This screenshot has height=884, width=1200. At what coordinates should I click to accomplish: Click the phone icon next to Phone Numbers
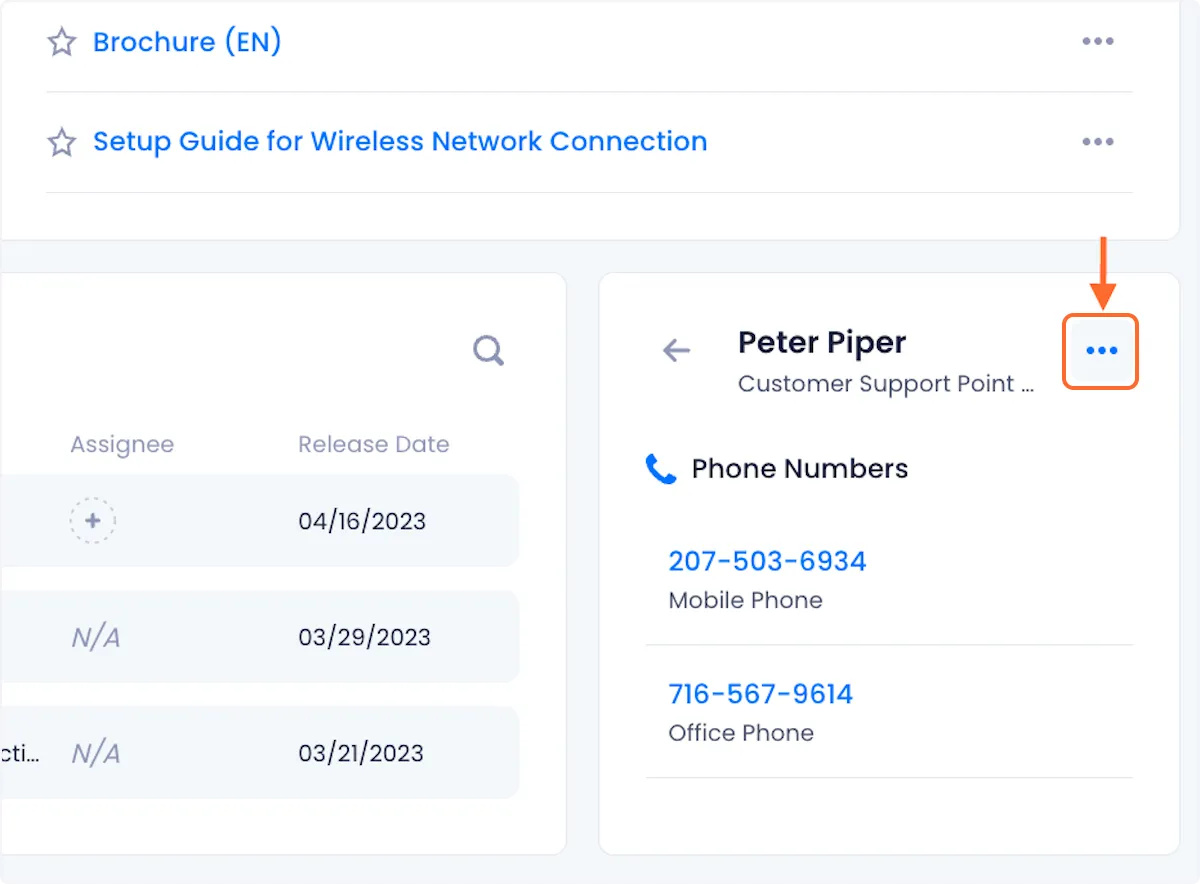coord(661,469)
